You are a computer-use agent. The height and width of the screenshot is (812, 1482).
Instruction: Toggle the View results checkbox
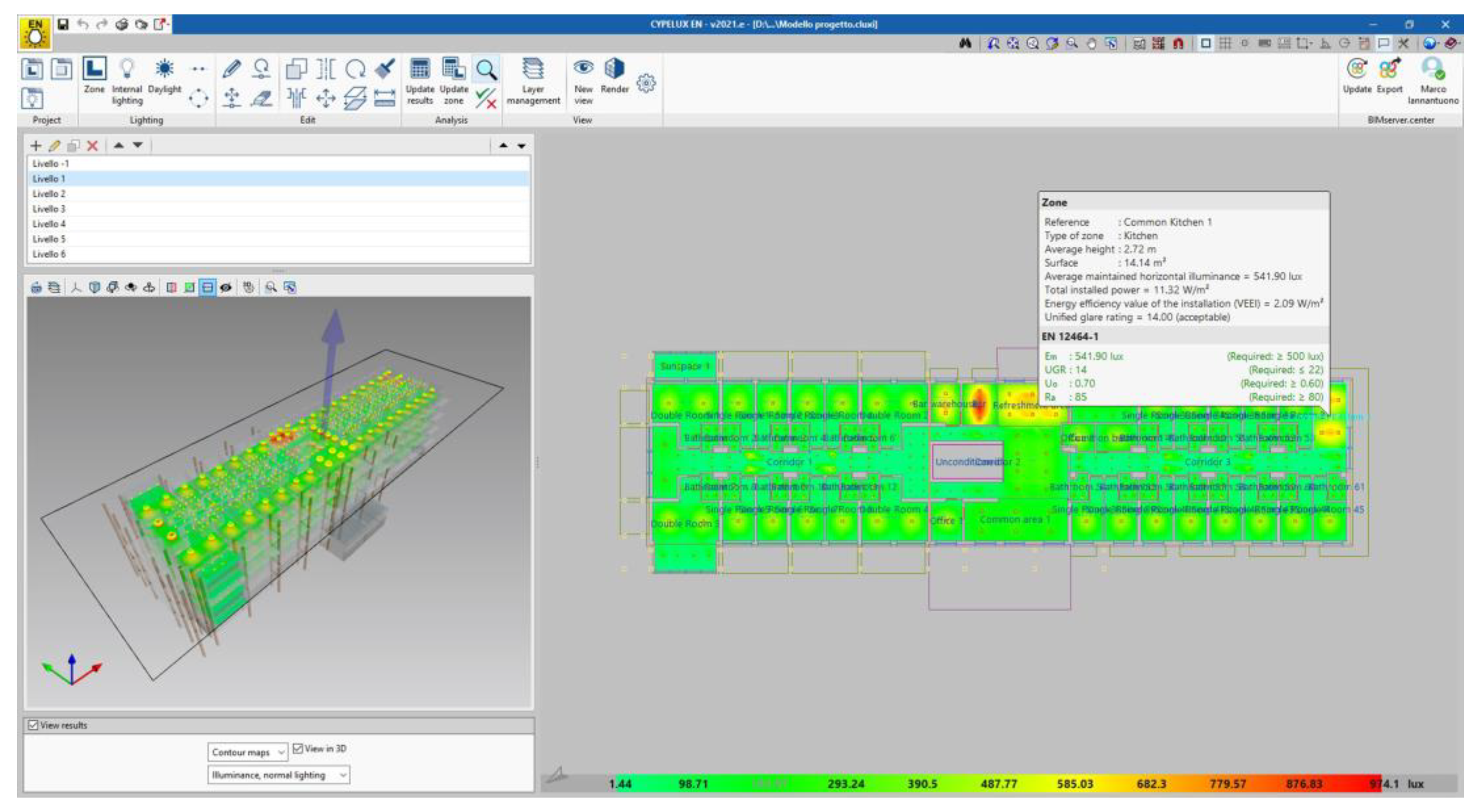point(33,725)
